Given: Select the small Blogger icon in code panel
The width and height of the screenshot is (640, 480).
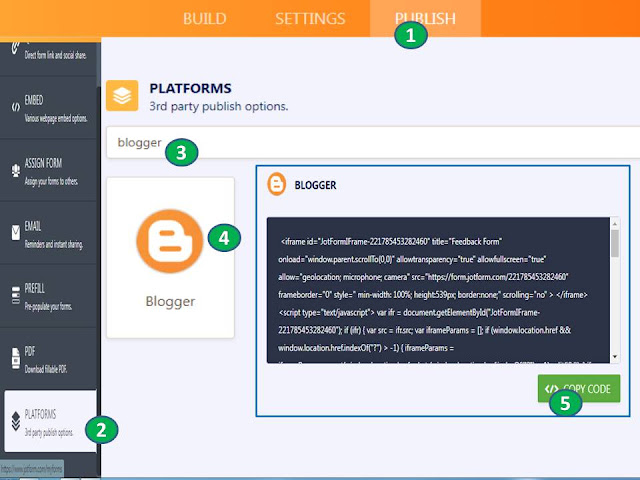Looking at the screenshot, I should coord(276,184).
